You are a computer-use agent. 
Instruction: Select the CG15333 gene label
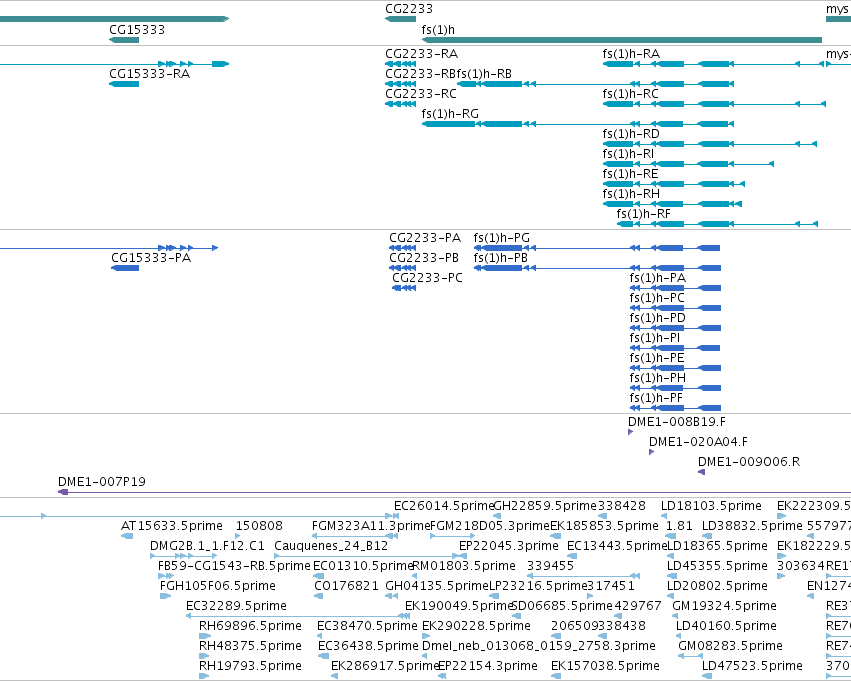[x=137, y=30]
